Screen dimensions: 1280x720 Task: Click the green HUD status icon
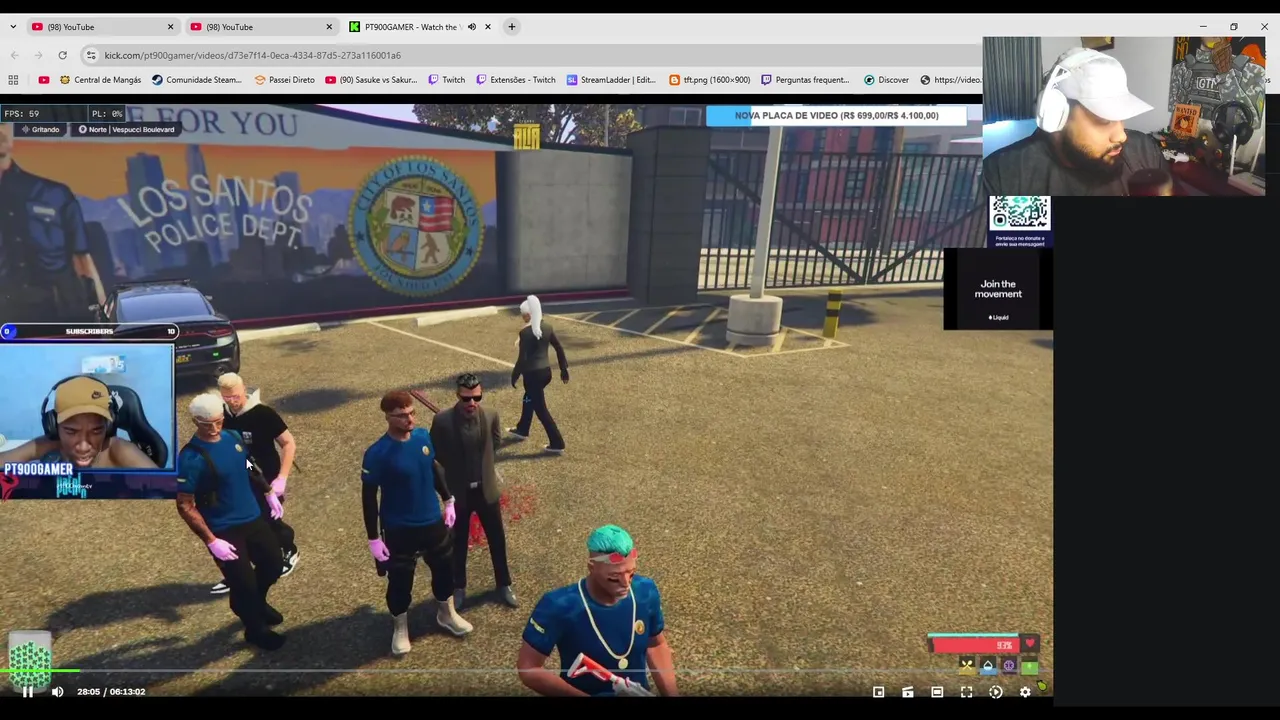pos(1030,666)
